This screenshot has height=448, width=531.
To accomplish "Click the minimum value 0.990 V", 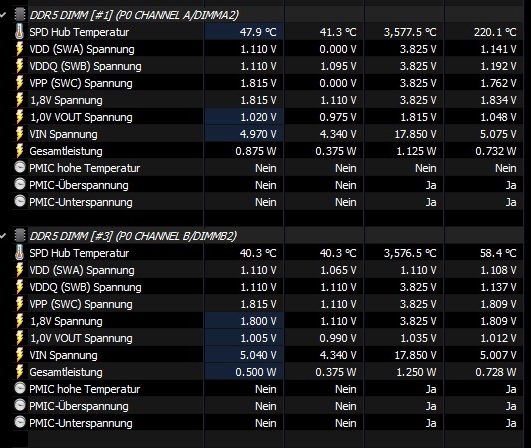I will [338, 338].
